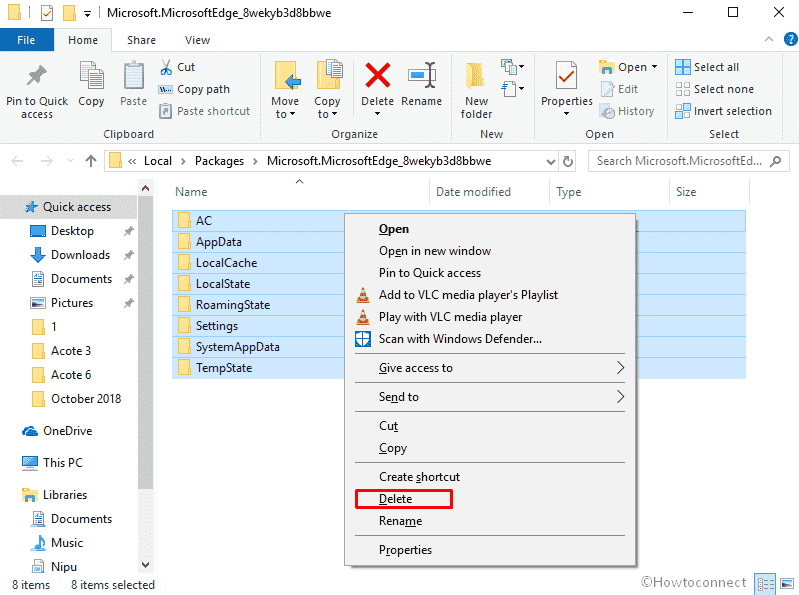
Task: Expand the Give access to submenu
Action: [490, 368]
